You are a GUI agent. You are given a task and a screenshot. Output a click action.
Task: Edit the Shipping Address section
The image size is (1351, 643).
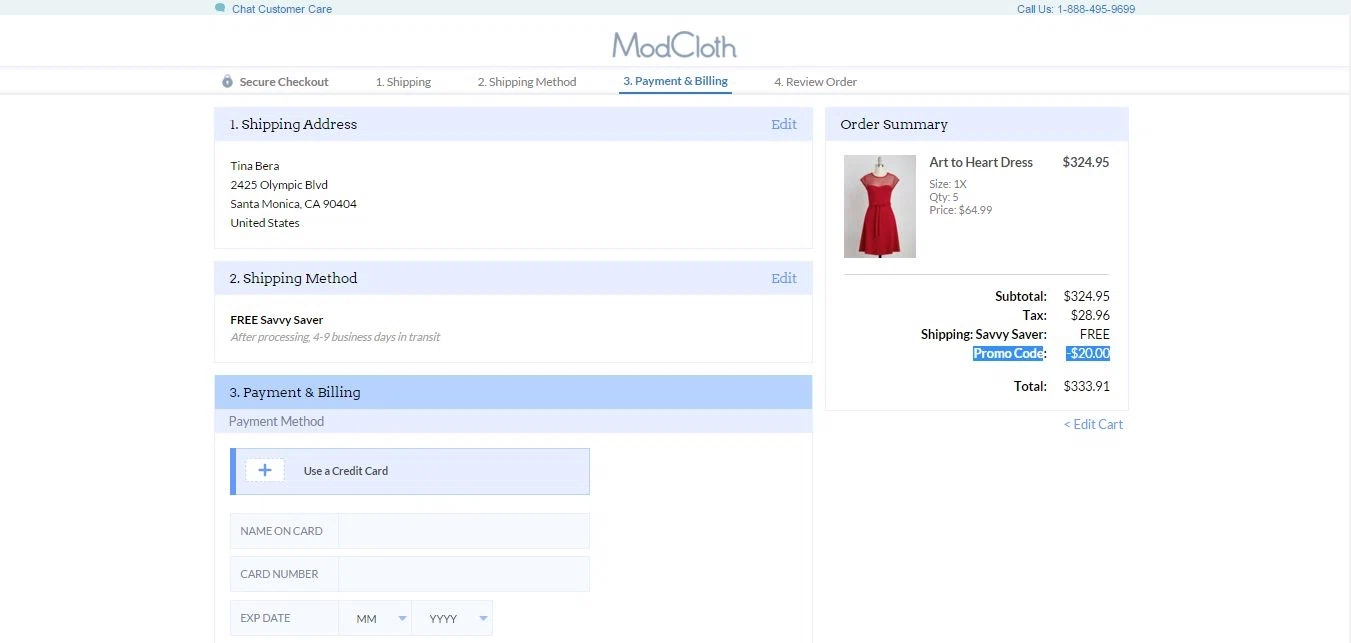tap(784, 124)
